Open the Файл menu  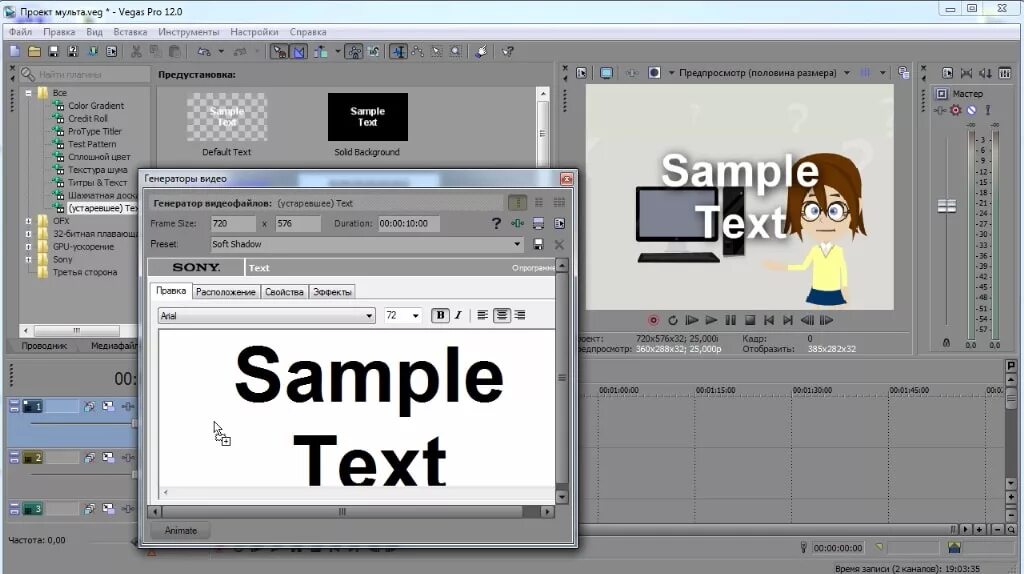tap(20, 31)
